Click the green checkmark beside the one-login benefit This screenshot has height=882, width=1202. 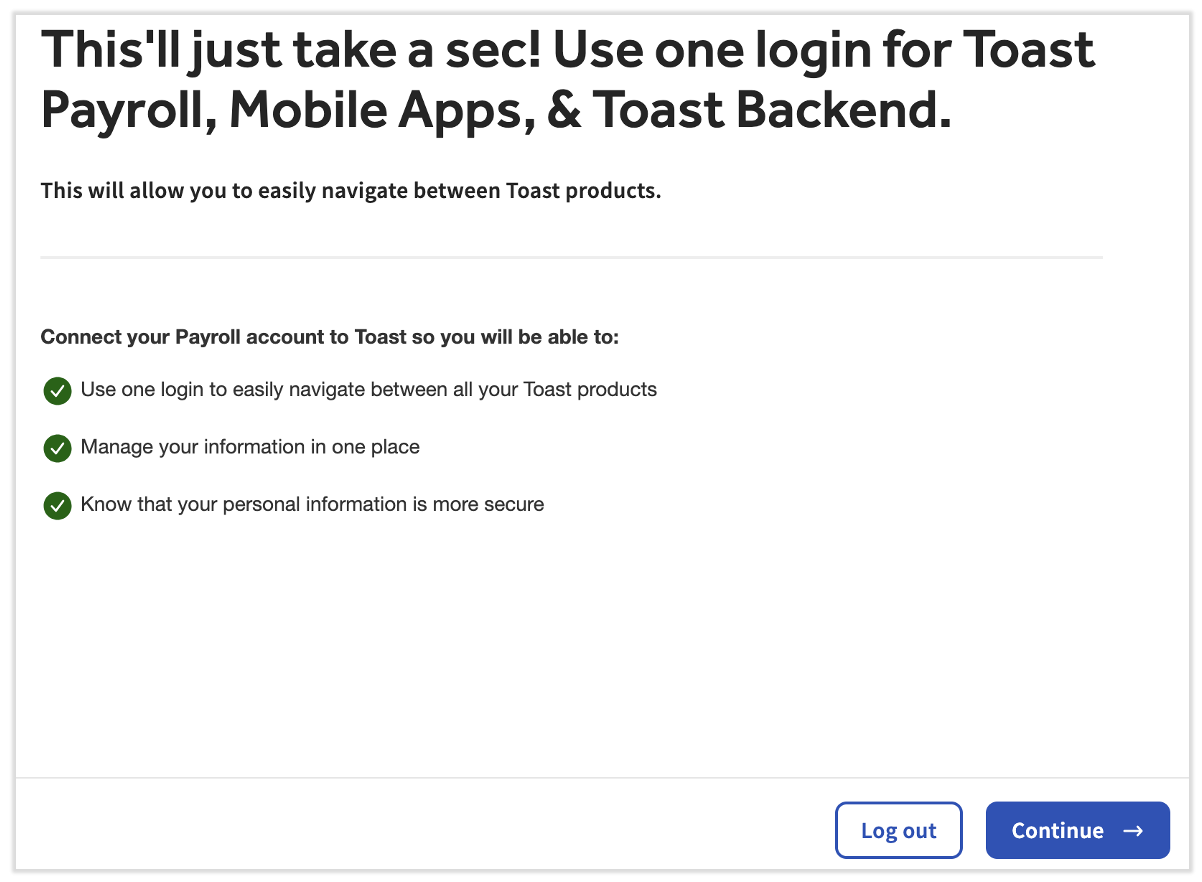[x=57, y=390]
